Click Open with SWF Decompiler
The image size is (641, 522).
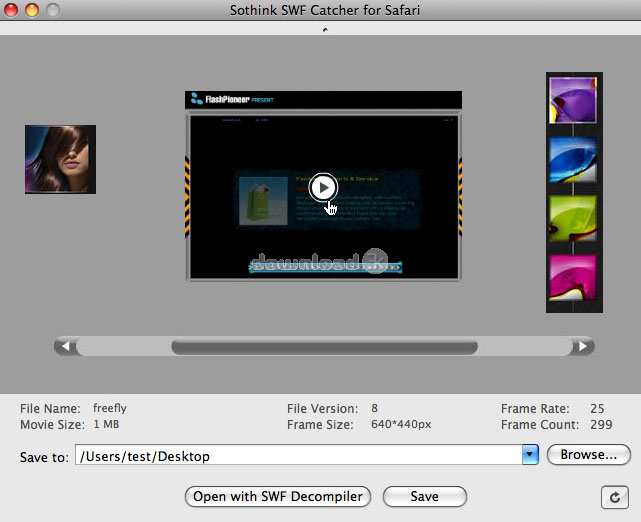tap(278, 496)
